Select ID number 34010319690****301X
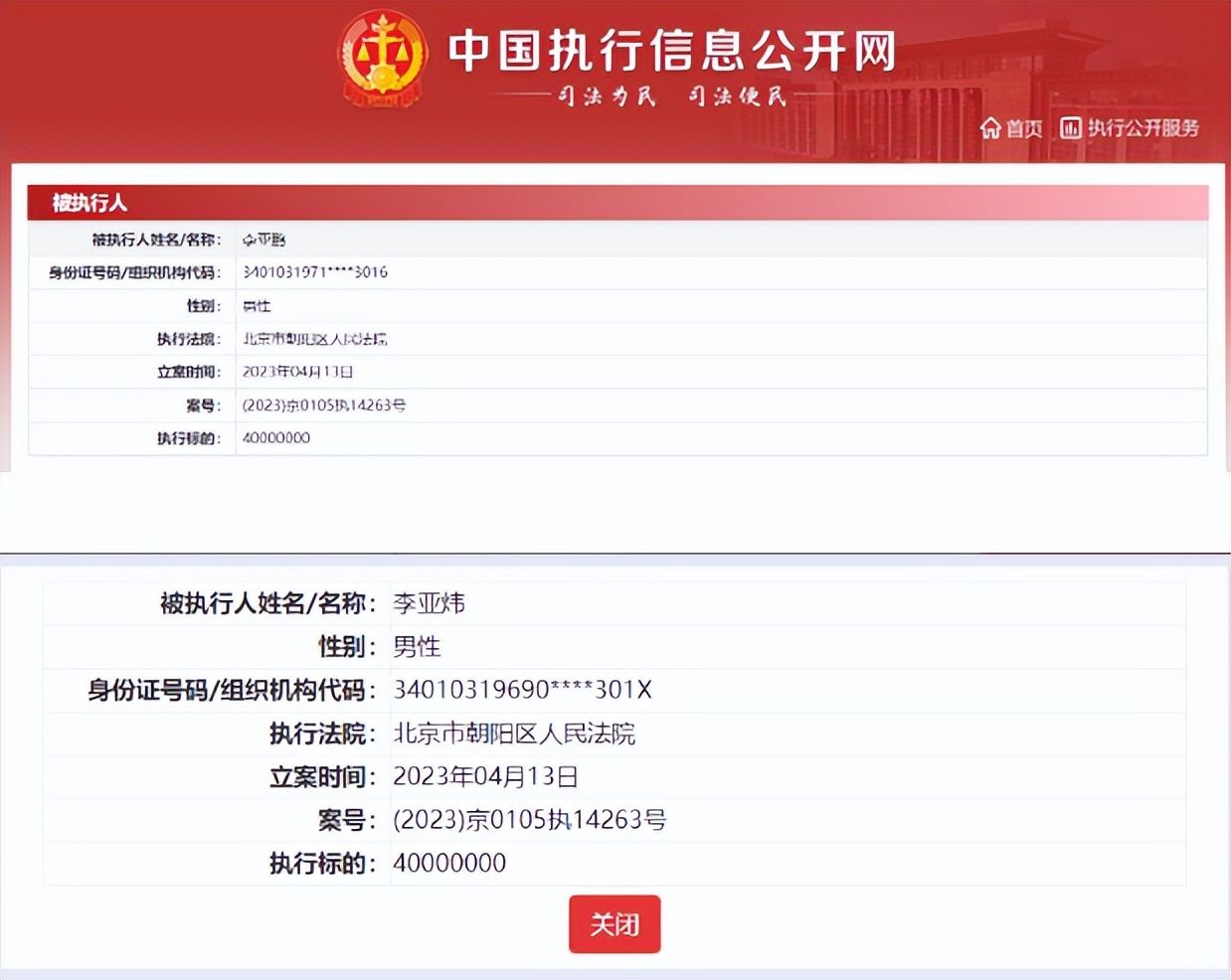Viewport: 1231px width, 980px height. pos(522,690)
